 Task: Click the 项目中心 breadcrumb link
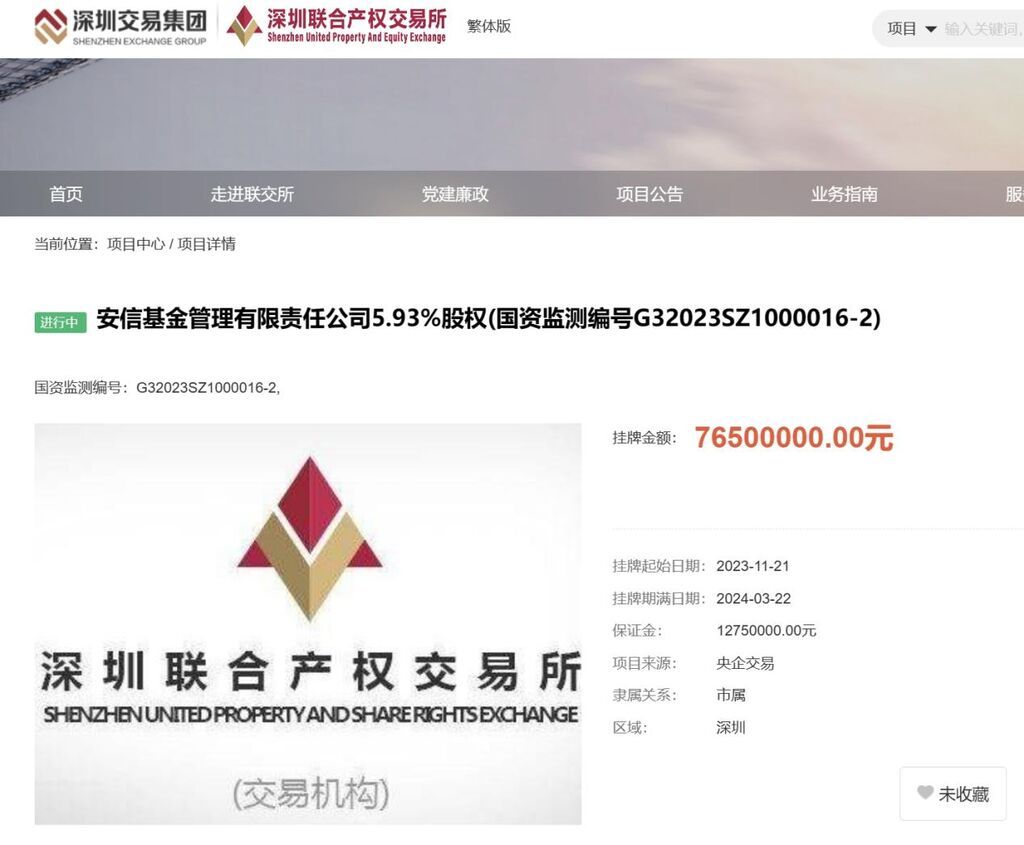tap(136, 244)
